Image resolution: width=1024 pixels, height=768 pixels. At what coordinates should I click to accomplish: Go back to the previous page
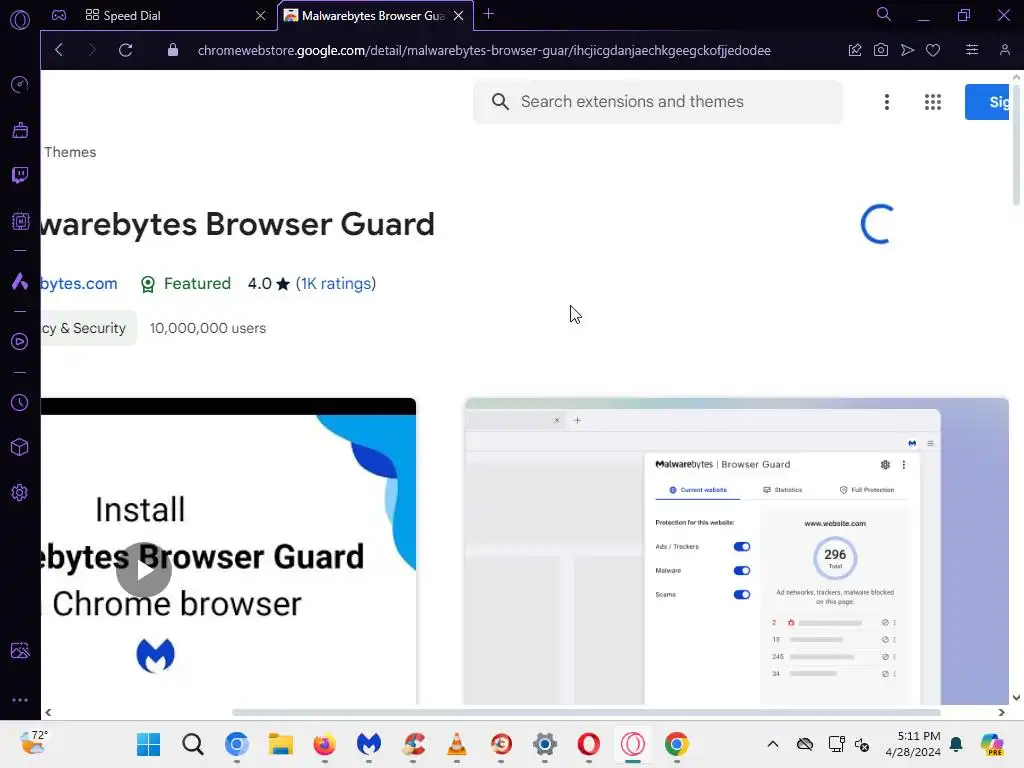(59, 50)
